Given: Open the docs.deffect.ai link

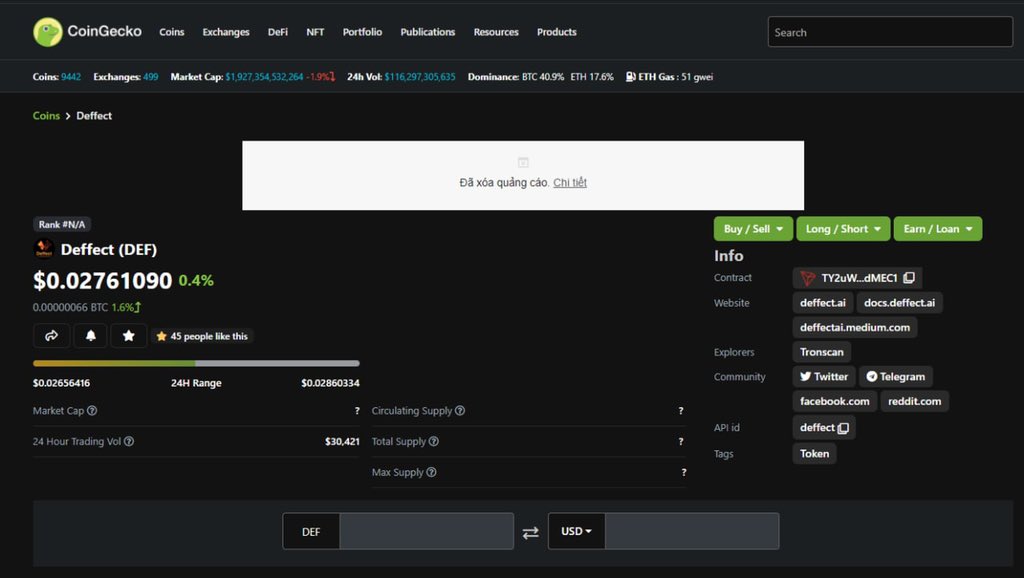Looking at the screenshot, I should point(899,302).
